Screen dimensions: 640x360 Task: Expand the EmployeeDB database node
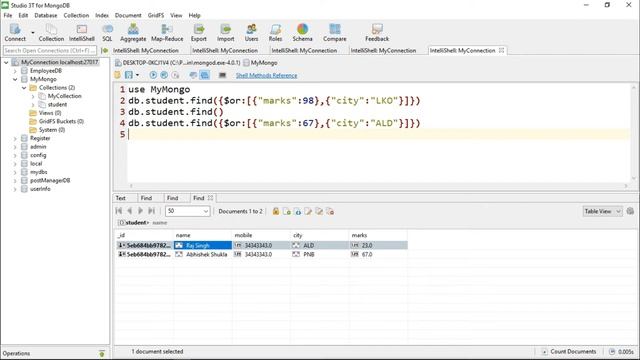pos(15,71)
